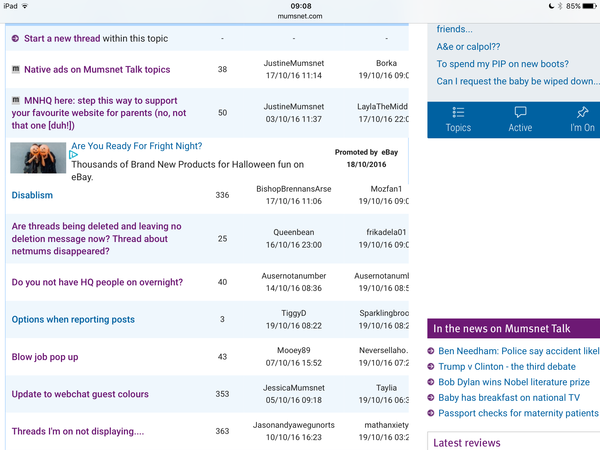Open 'friends...' link at top of sidebar
The image size is (600, 450).
click(x=455, y=29)
